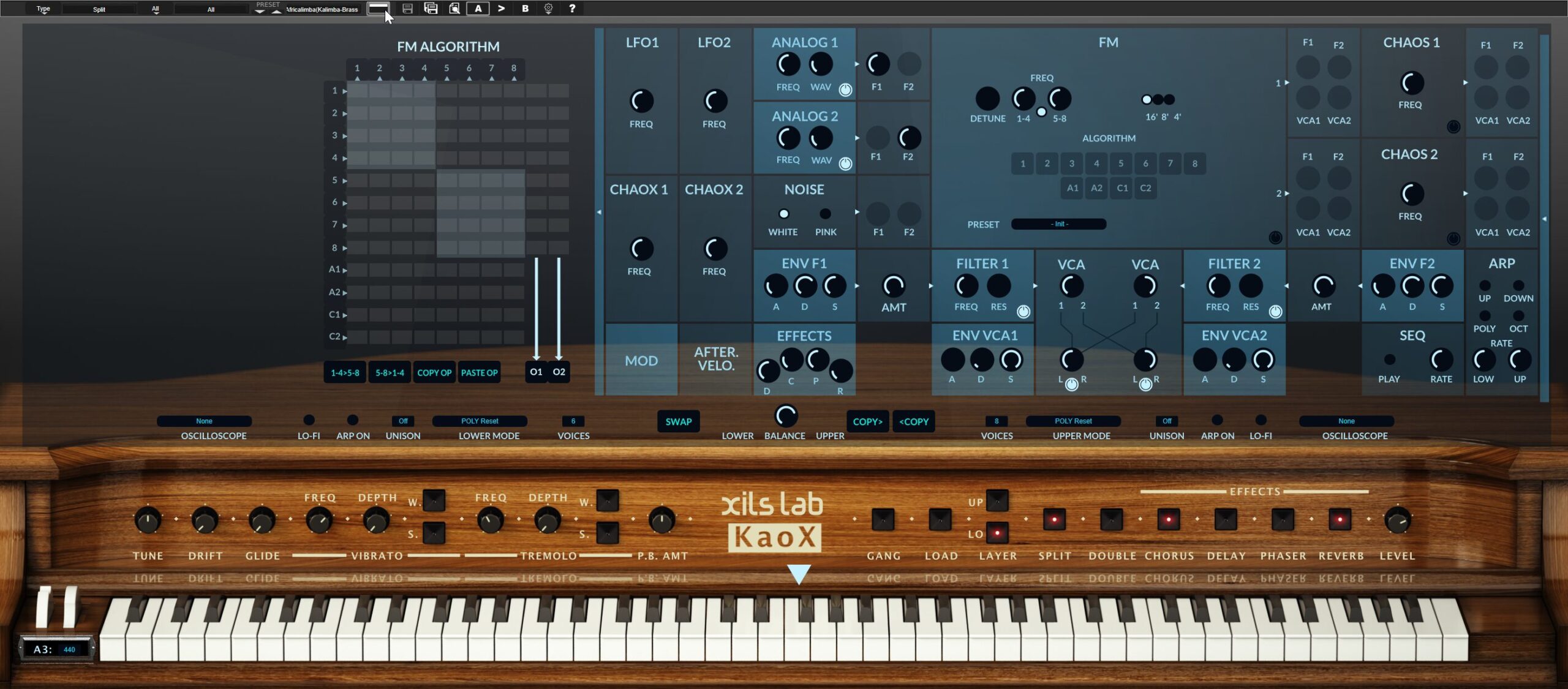Click the Filter 1 RES knob

(998, 286)
